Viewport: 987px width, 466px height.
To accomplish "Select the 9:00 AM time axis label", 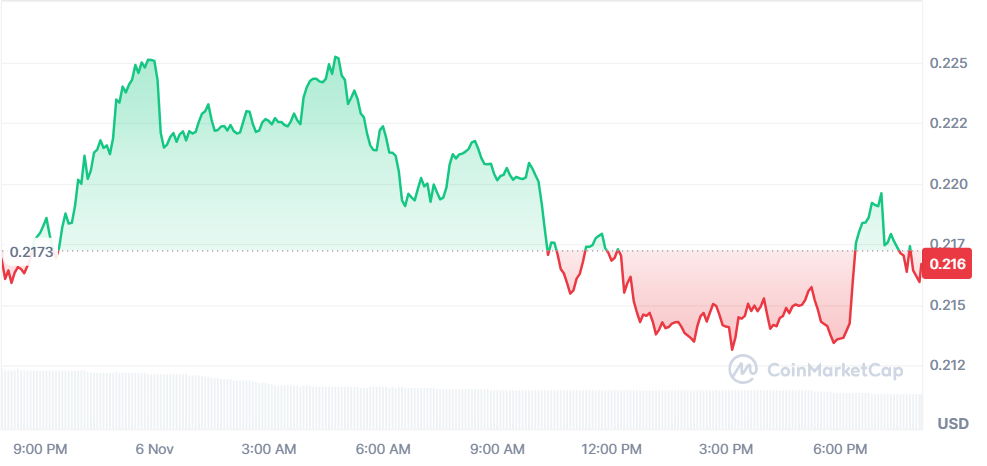I will [497, 448].
